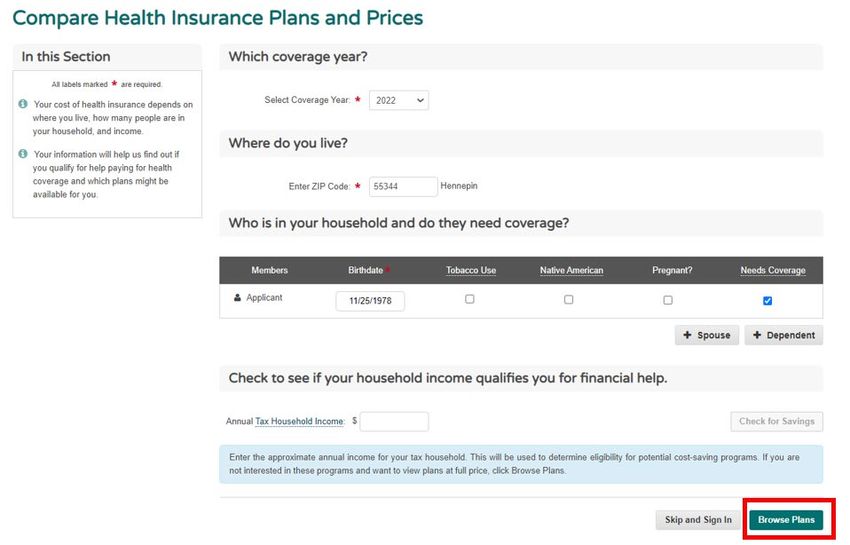Click the info icon beside Your information text
Viewport: 850px width, 545px height.
coord(23,153)
